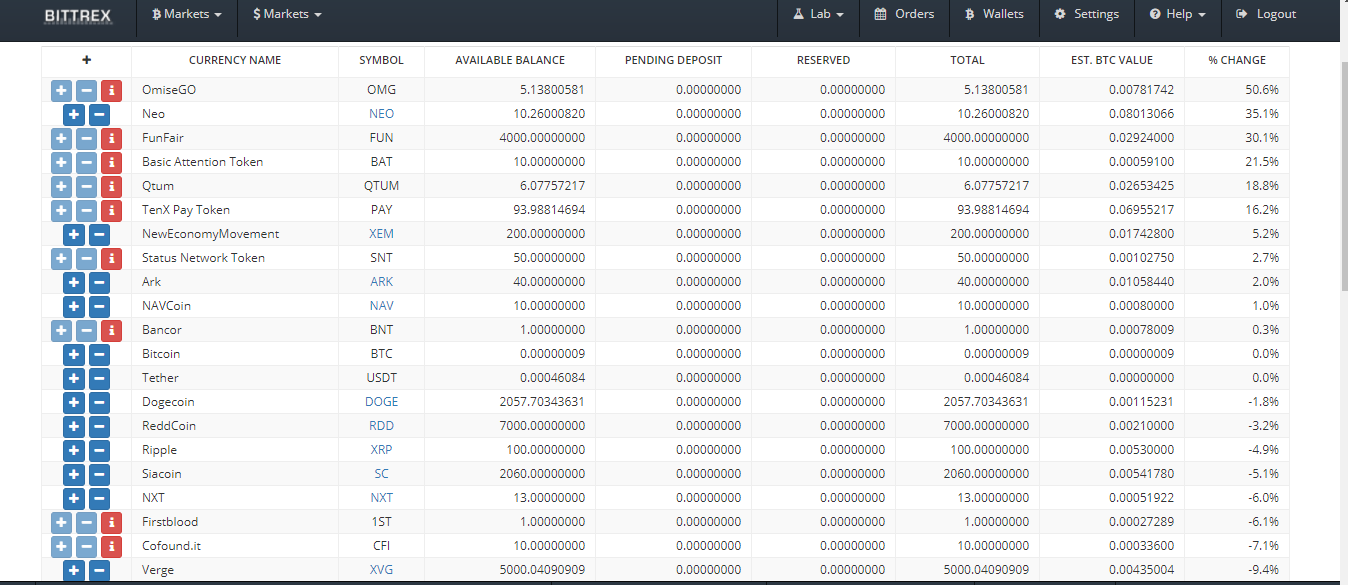Open the Settings page
This screenshot has height=585, width=1348.
1086,15
